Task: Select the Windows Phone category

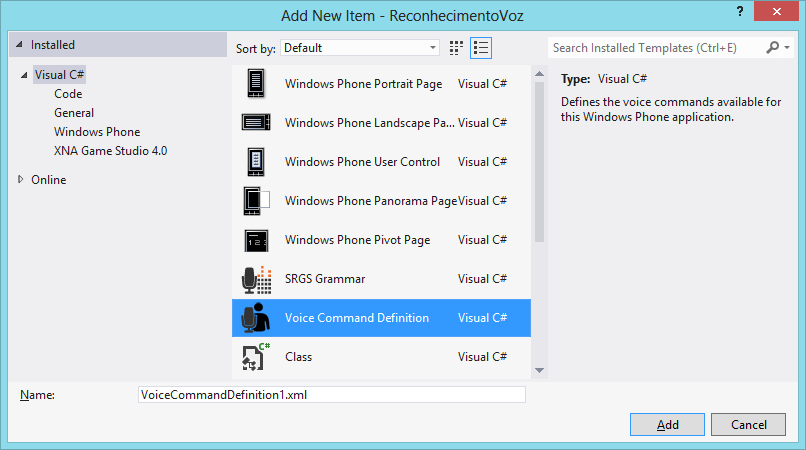Action: (97, 132)
